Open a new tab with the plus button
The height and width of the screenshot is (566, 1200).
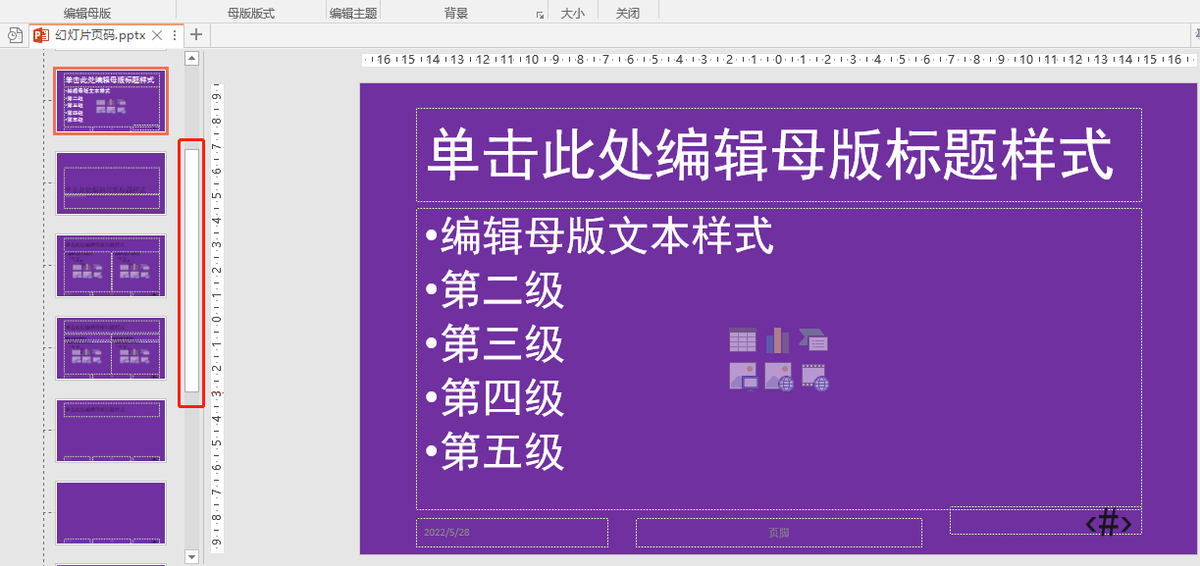tap(196, 34)
